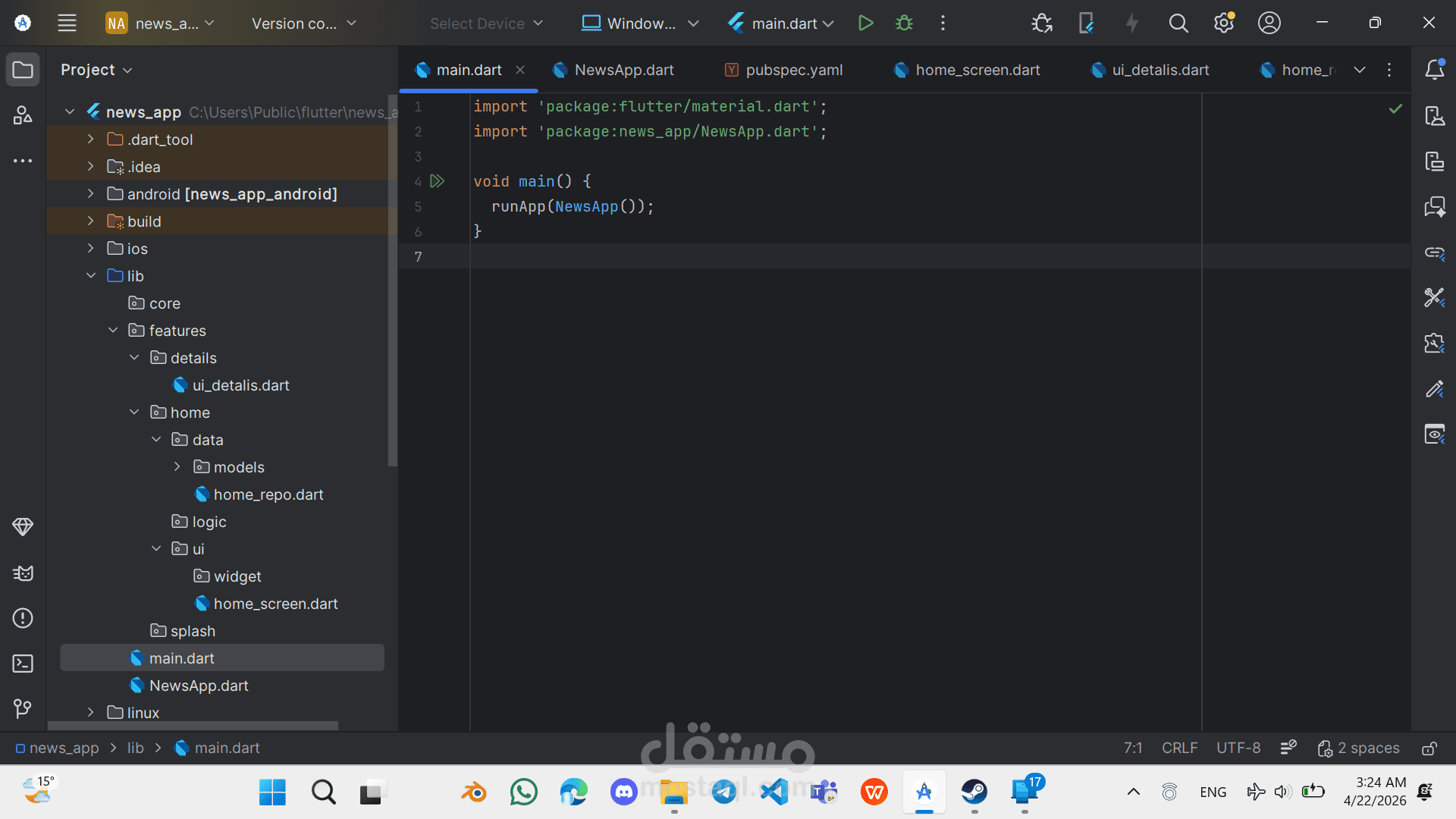Click run gutter icon beside main function
This screenshot has width=1456, height=819.
coord(437,181)
